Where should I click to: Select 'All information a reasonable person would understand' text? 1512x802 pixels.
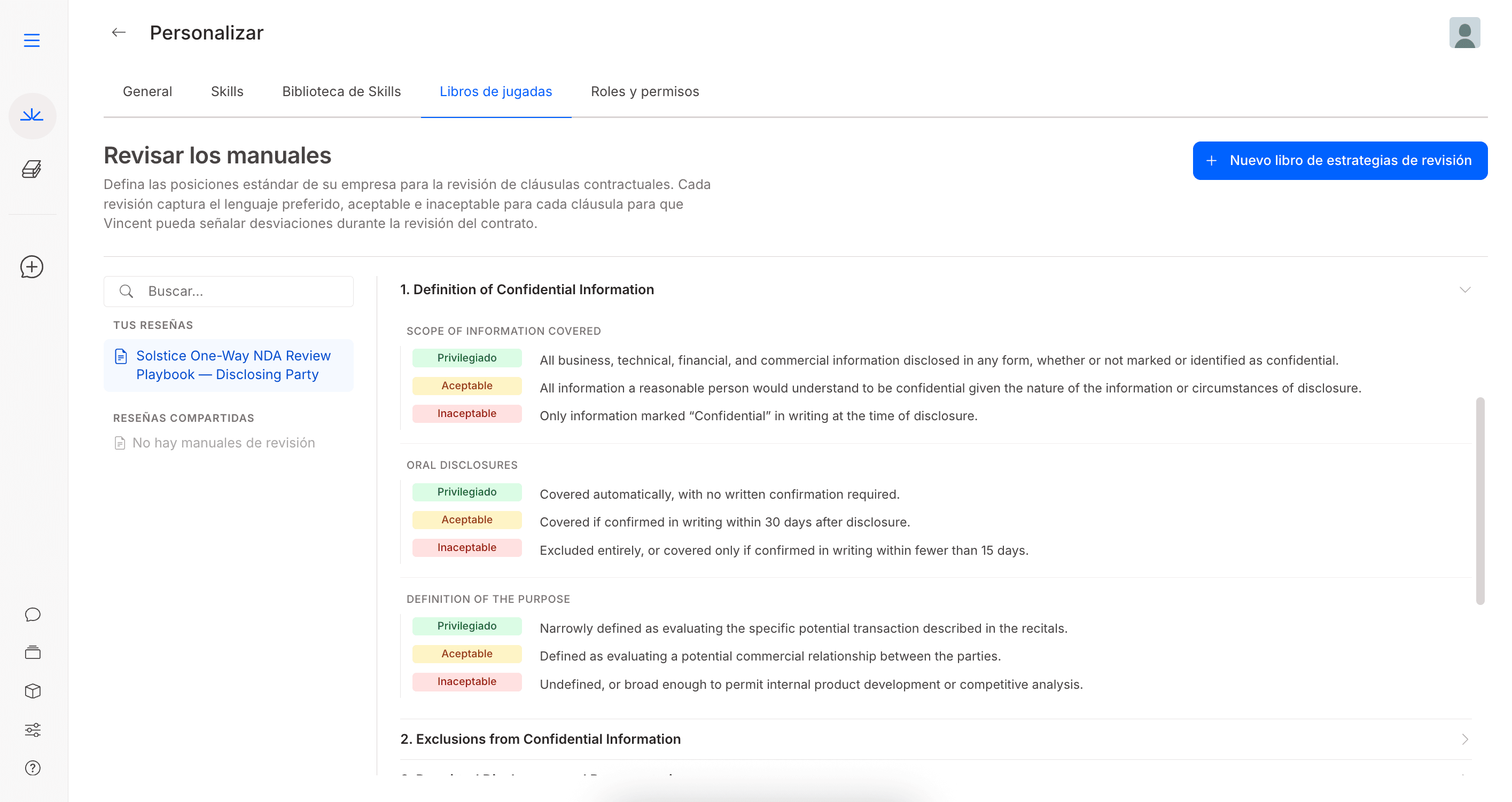950,388
